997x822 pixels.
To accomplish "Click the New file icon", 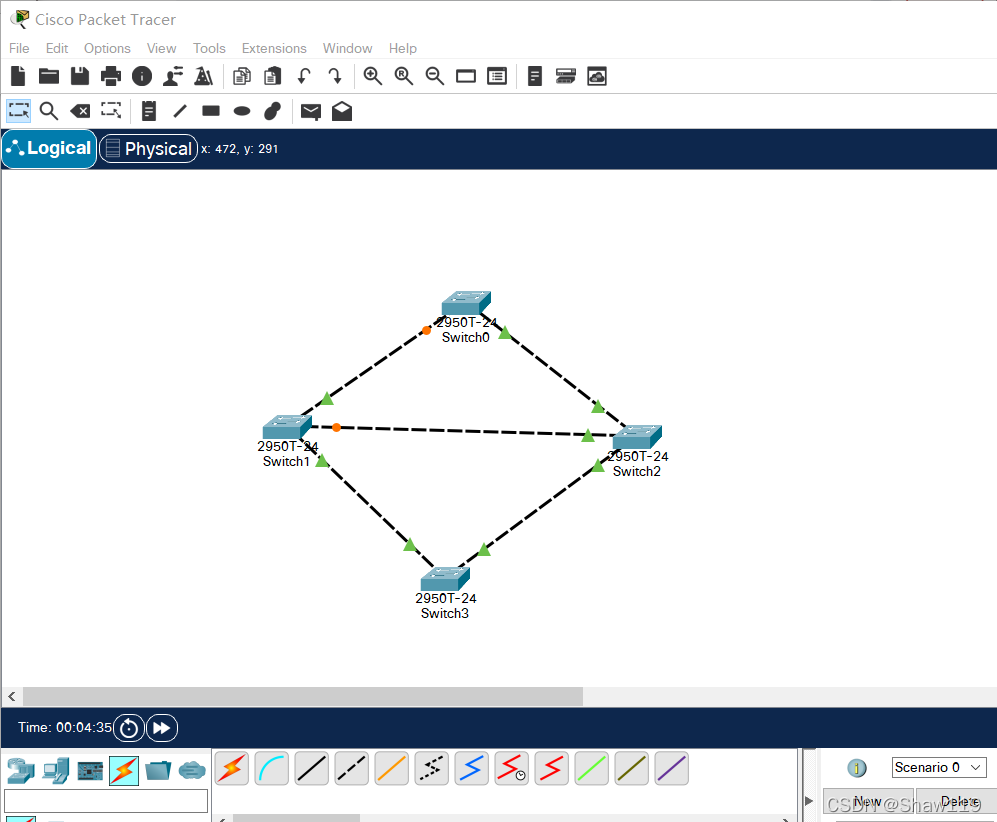I will [x=18, y=76].
